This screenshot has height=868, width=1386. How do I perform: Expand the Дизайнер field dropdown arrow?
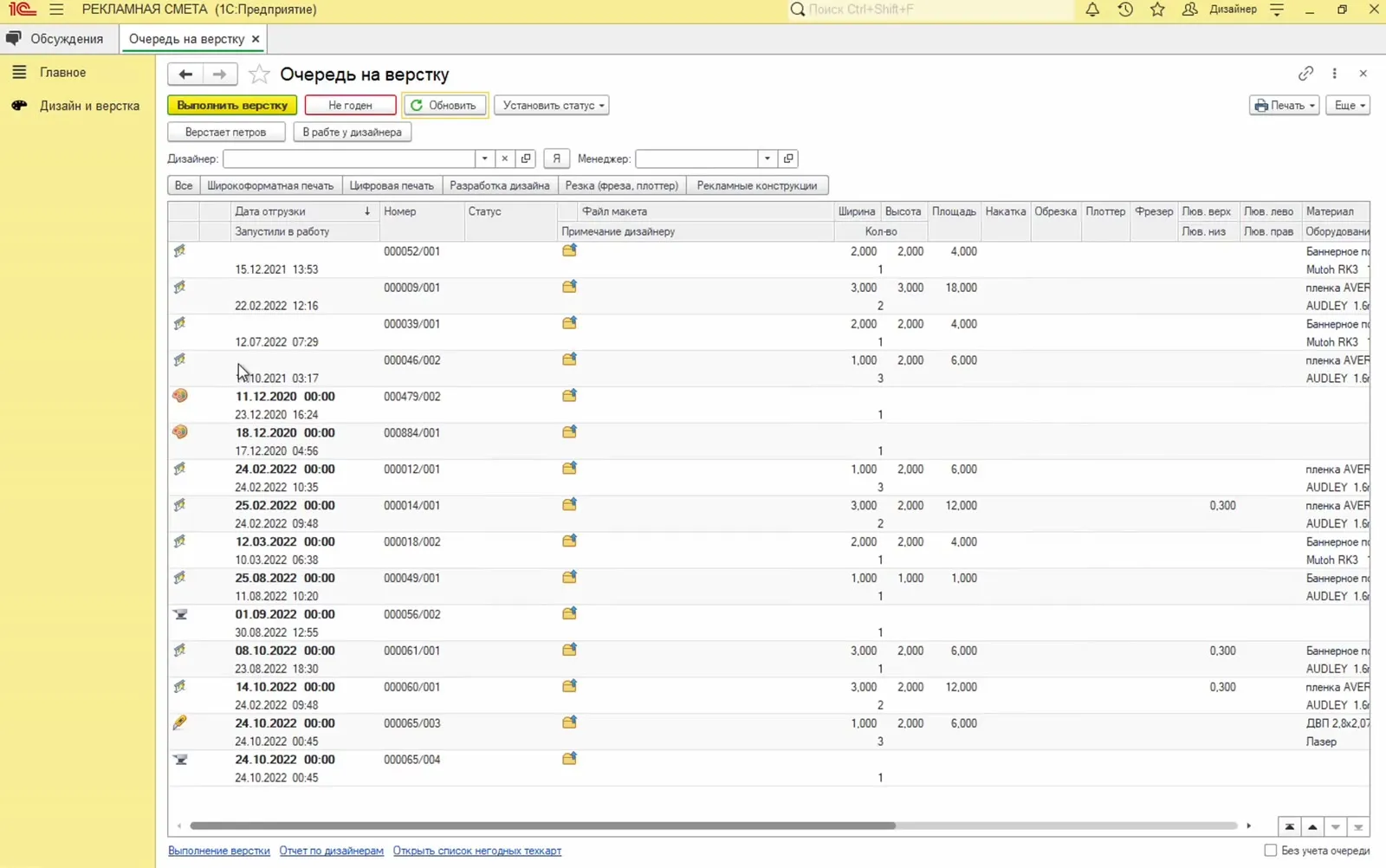(x=485, y=159)
